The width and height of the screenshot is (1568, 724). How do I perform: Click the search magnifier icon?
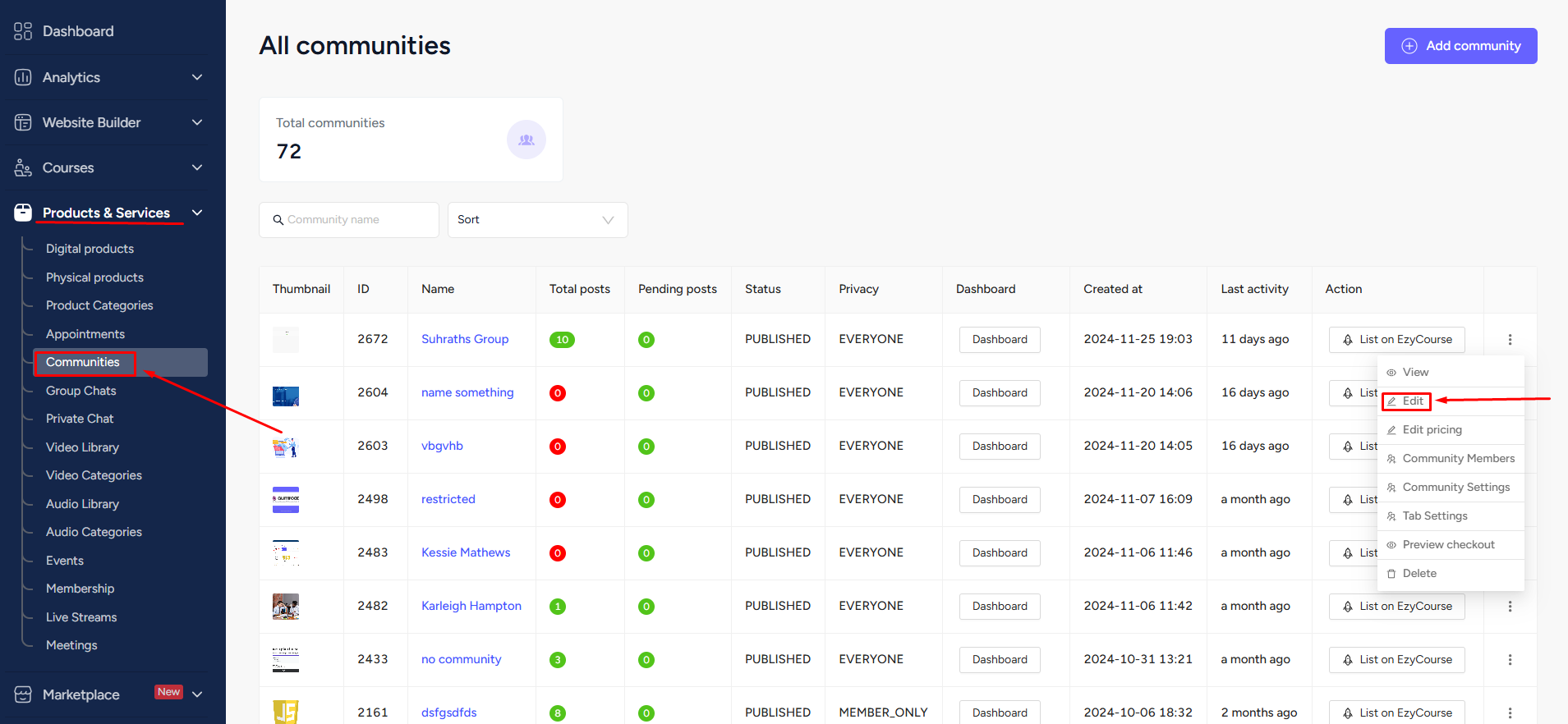278,220
